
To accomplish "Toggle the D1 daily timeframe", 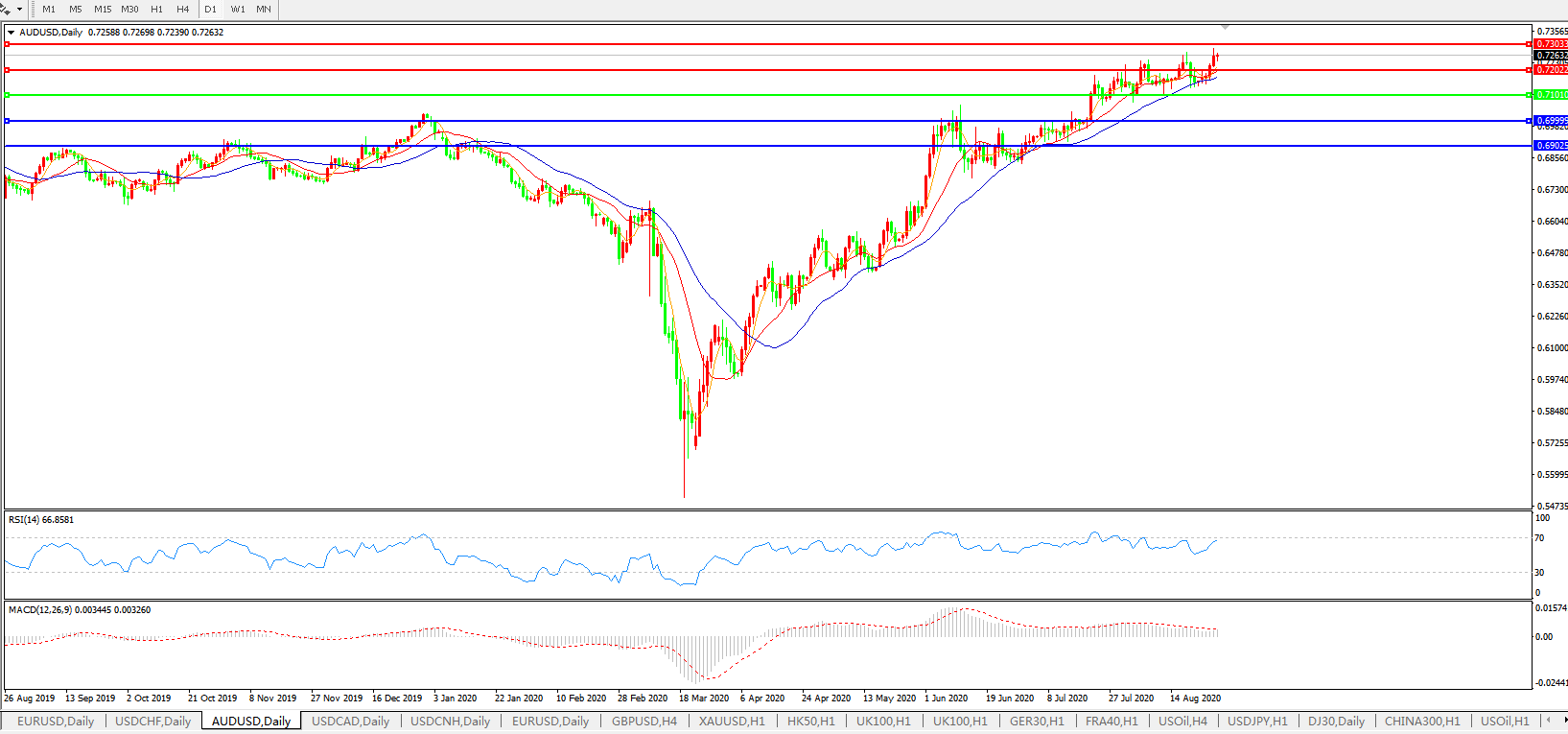I will 211,9.
